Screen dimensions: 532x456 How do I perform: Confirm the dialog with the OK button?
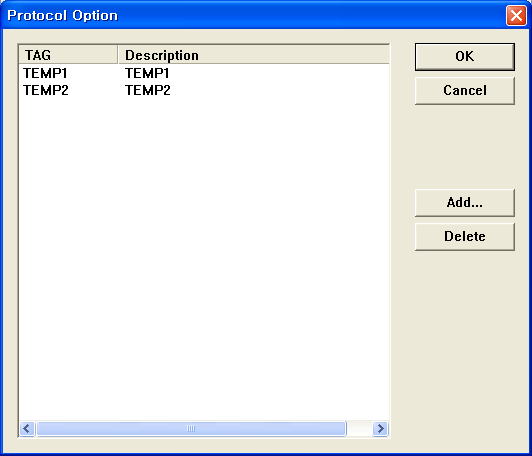tap(464, 57)
